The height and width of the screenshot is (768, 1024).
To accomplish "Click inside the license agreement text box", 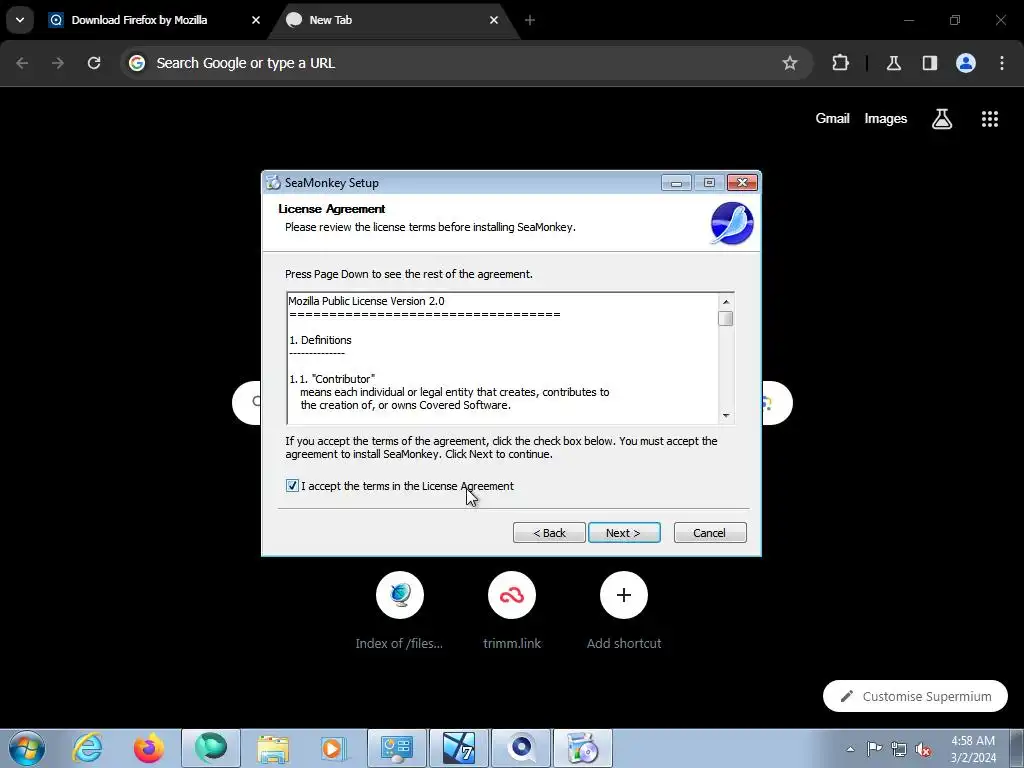I will [x=503, y=358].
